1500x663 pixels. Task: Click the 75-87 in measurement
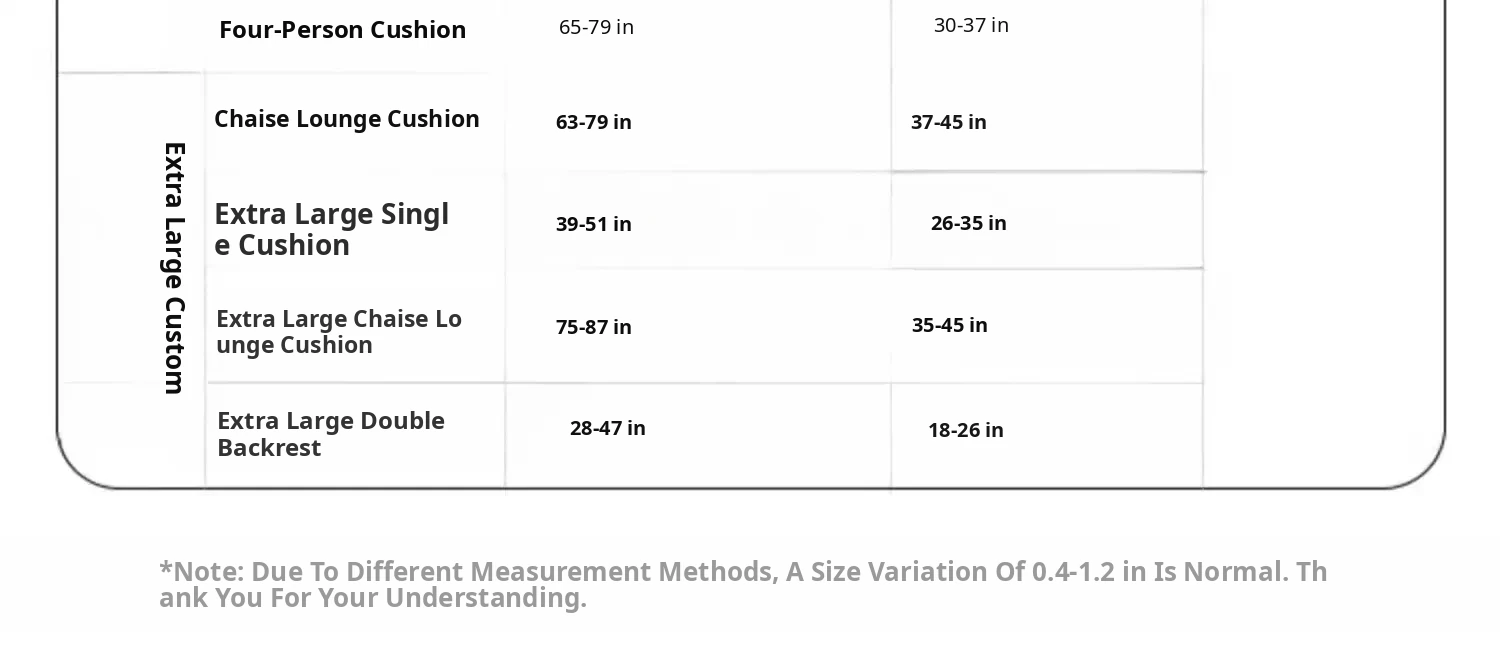(594, 327)
